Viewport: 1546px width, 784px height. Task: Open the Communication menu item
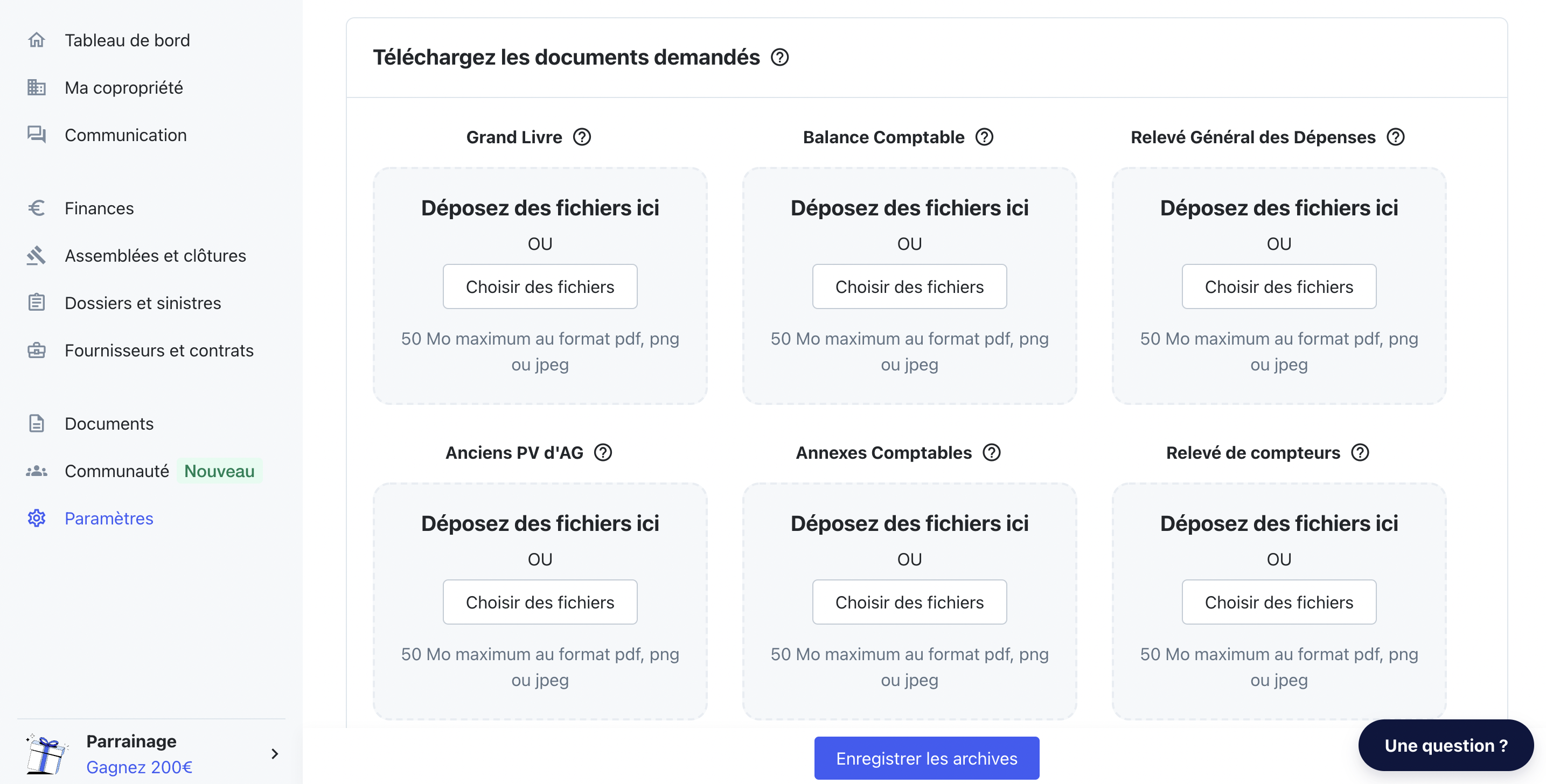126,135
